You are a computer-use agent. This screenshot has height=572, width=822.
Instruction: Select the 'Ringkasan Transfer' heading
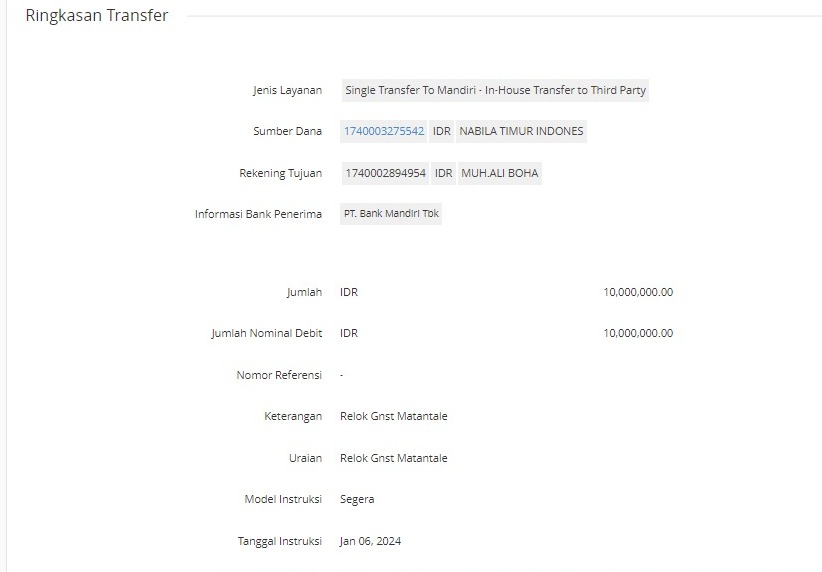tap(97, 15)
